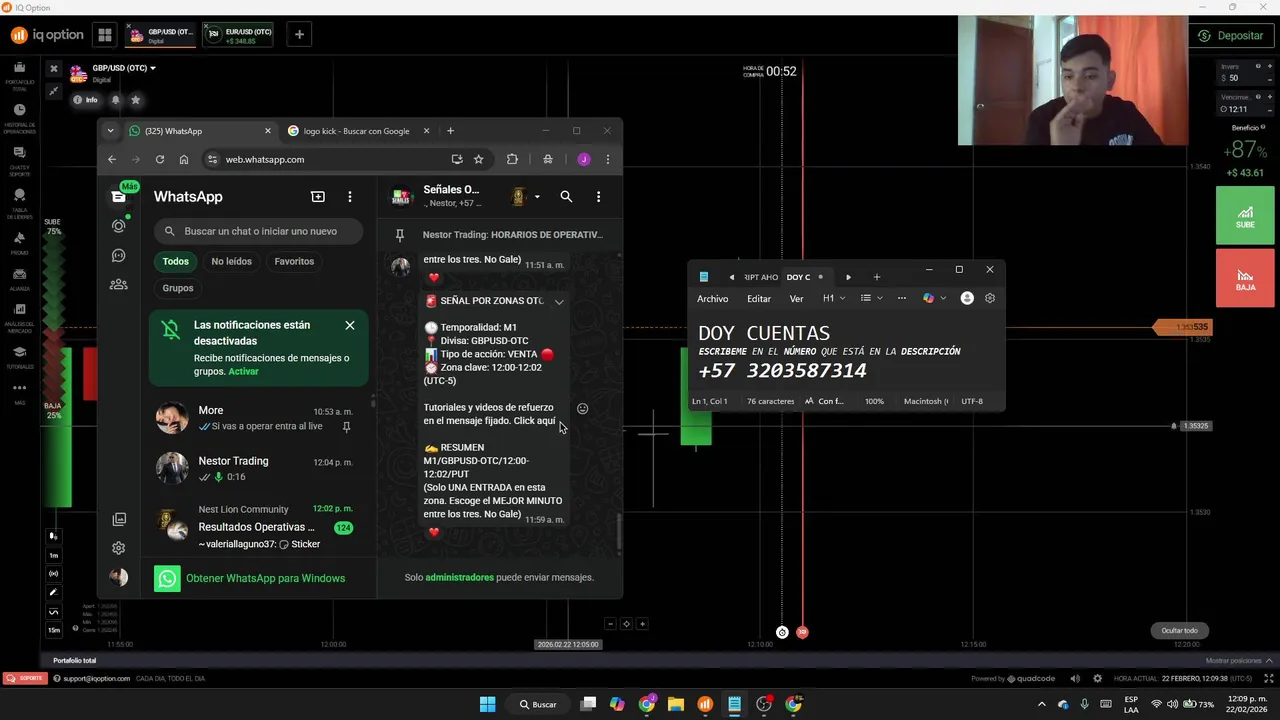Open Notepad H1 heading dropdown
1280x720 pixels.
tap(834, 298)
